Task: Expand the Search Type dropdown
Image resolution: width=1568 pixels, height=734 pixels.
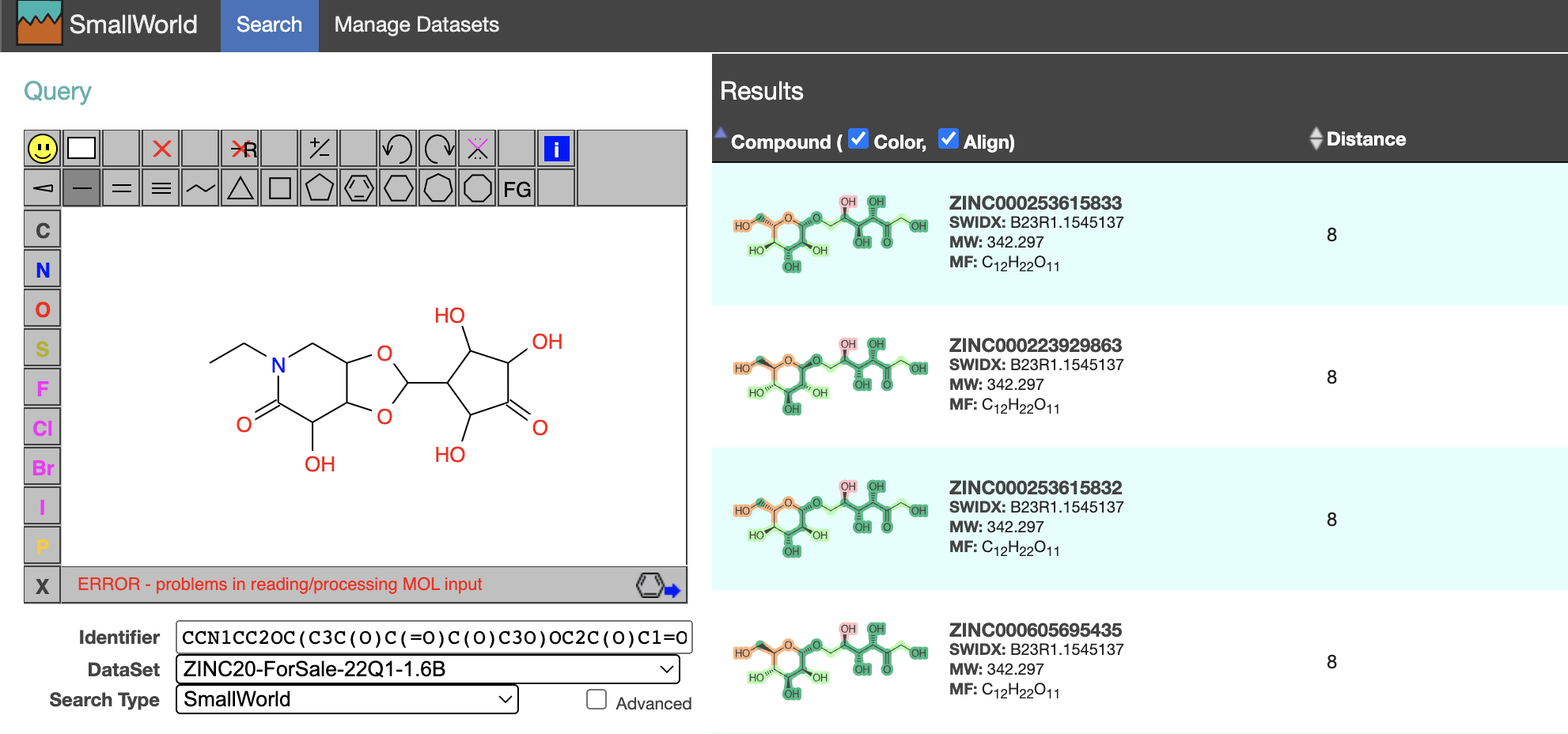Action: (347, 699)
